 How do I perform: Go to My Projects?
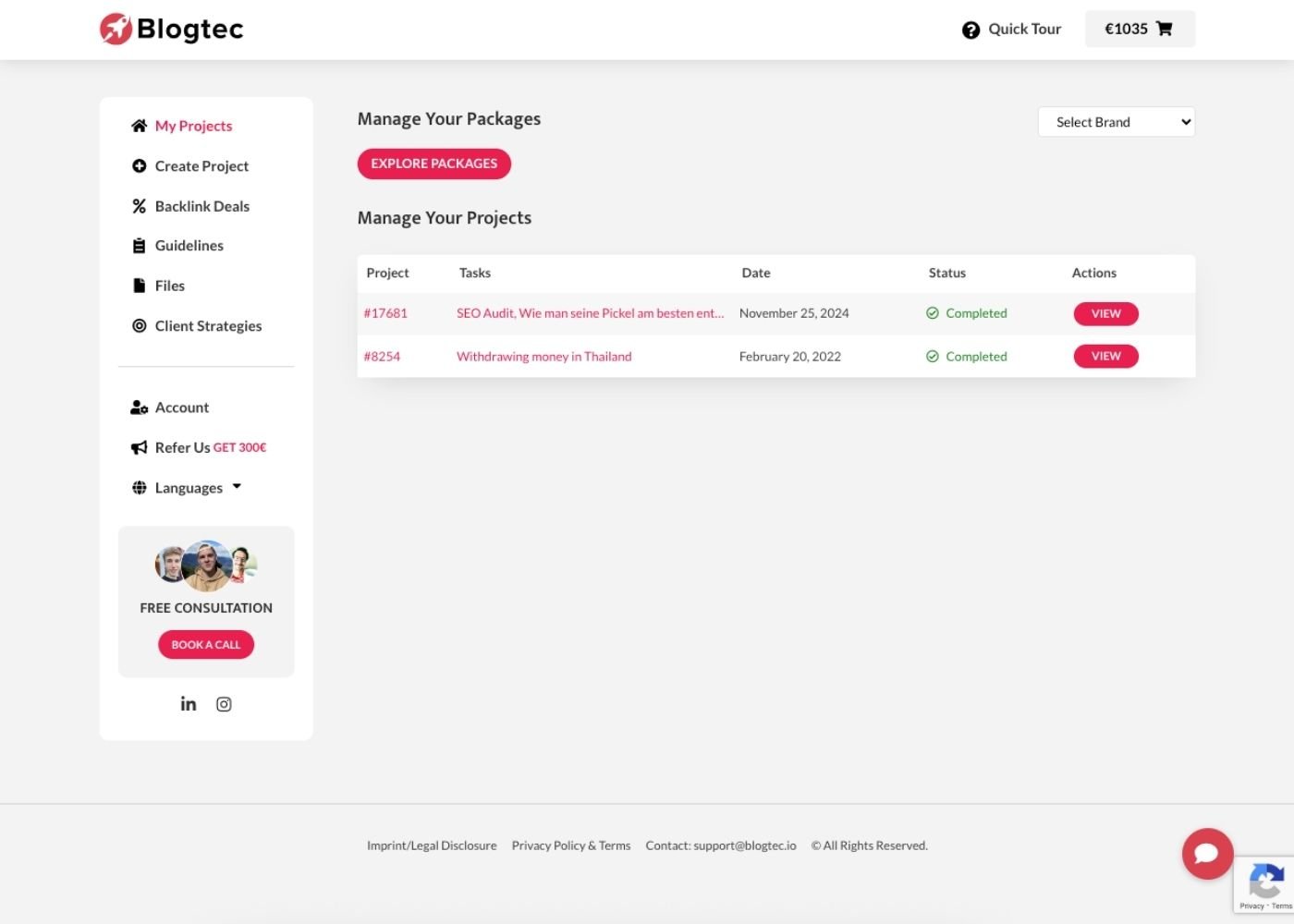coord(193,126)
